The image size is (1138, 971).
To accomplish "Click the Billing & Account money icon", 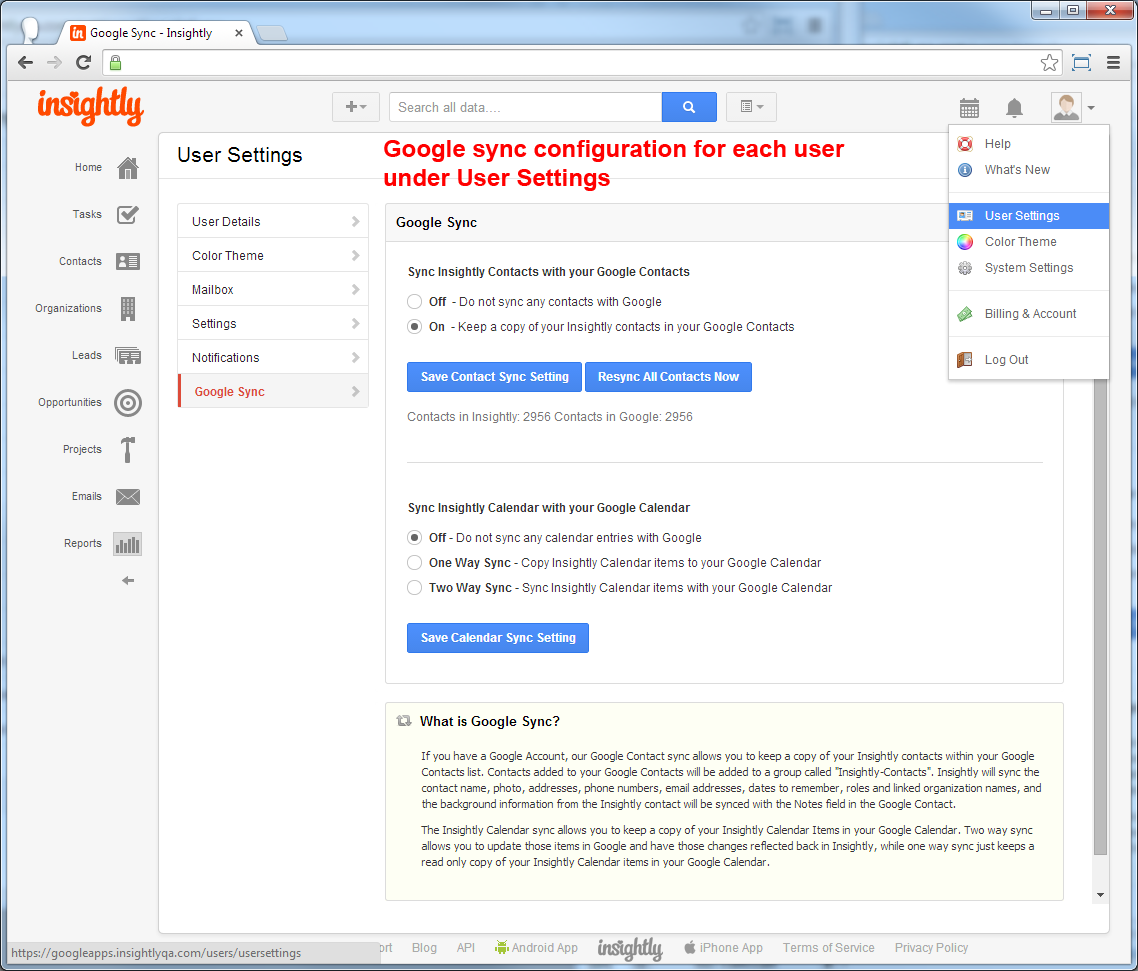I will 965,314.
